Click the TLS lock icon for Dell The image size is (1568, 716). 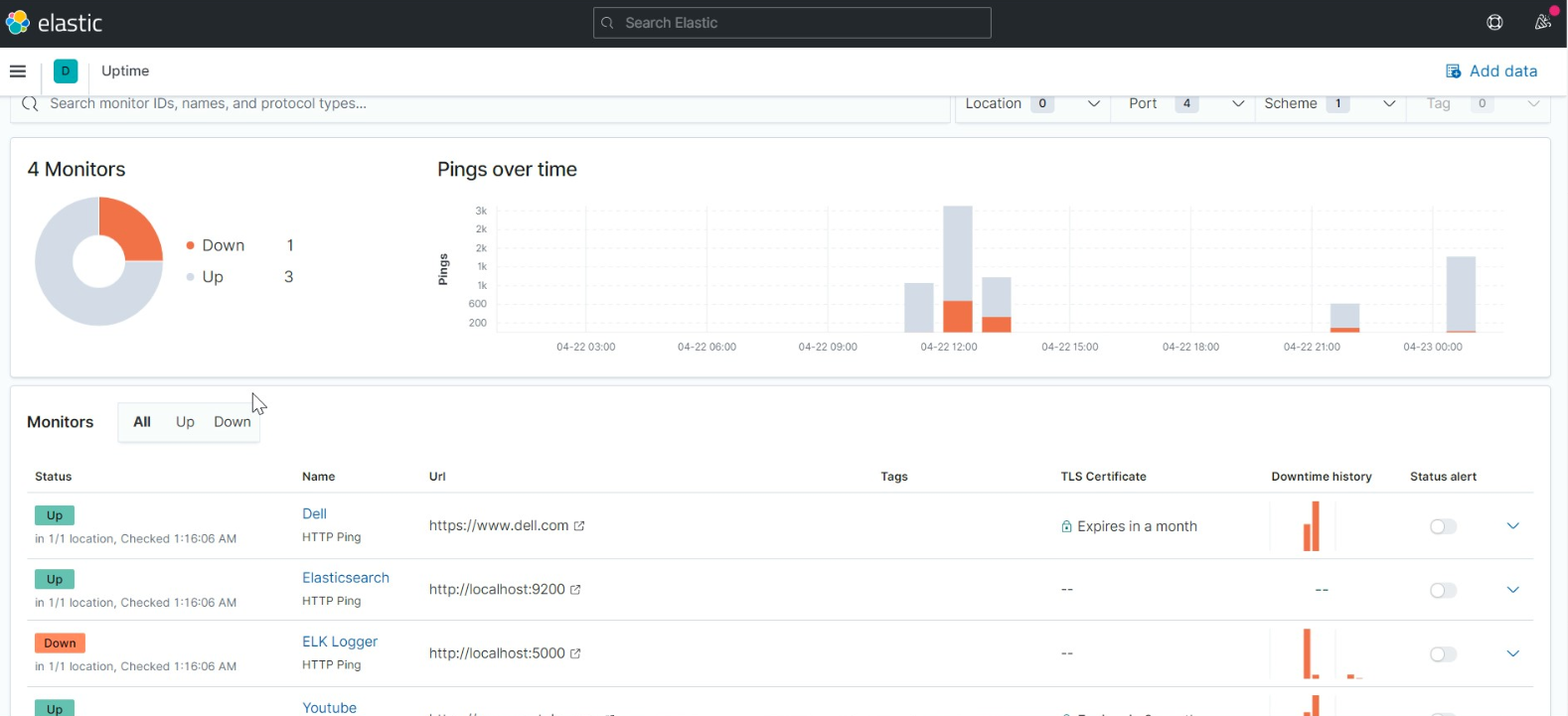coord(1066,527)
